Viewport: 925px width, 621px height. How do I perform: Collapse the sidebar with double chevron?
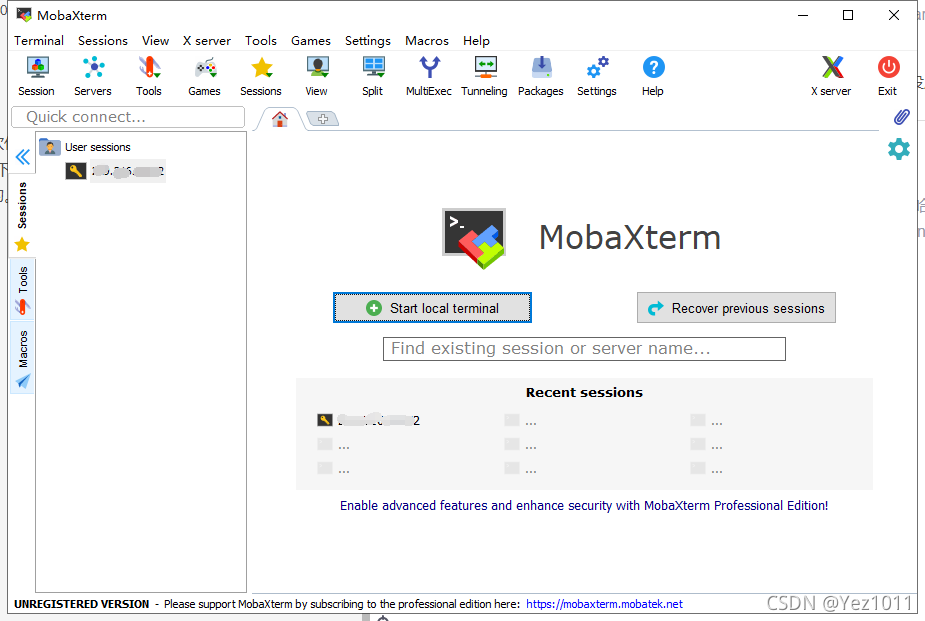point(22,157)
